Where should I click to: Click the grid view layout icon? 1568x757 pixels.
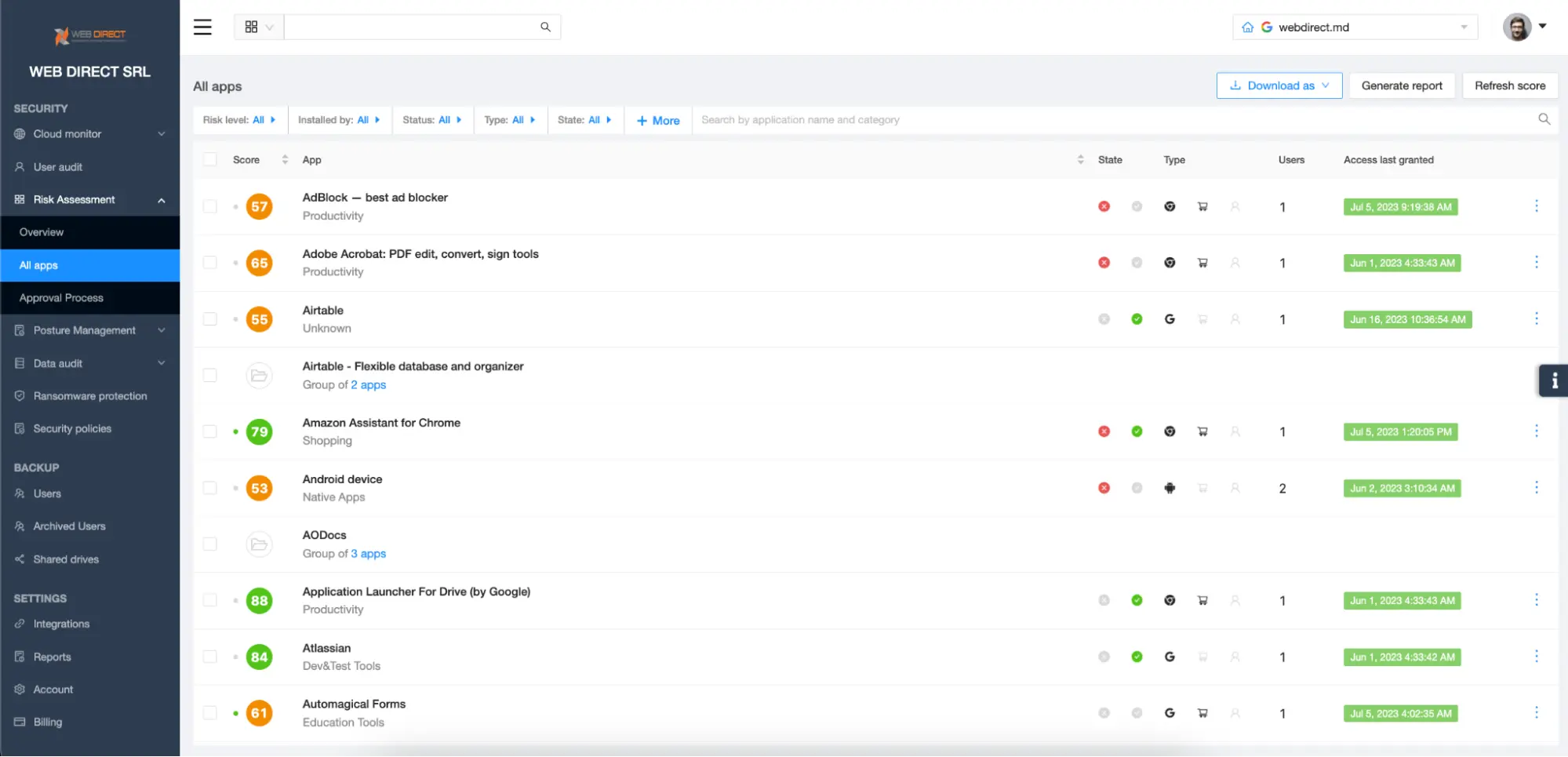[252, 26]
